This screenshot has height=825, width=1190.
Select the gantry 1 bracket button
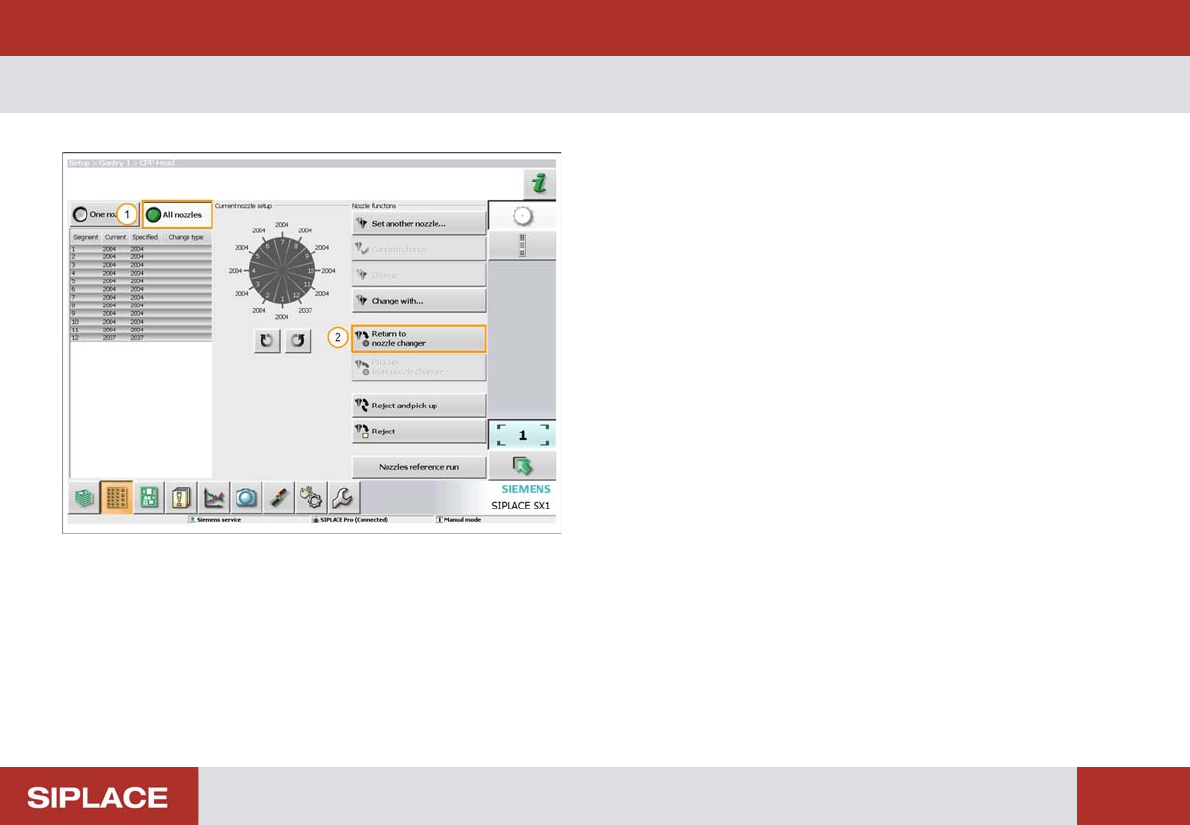pyautogui.click(x=522, y=436)
